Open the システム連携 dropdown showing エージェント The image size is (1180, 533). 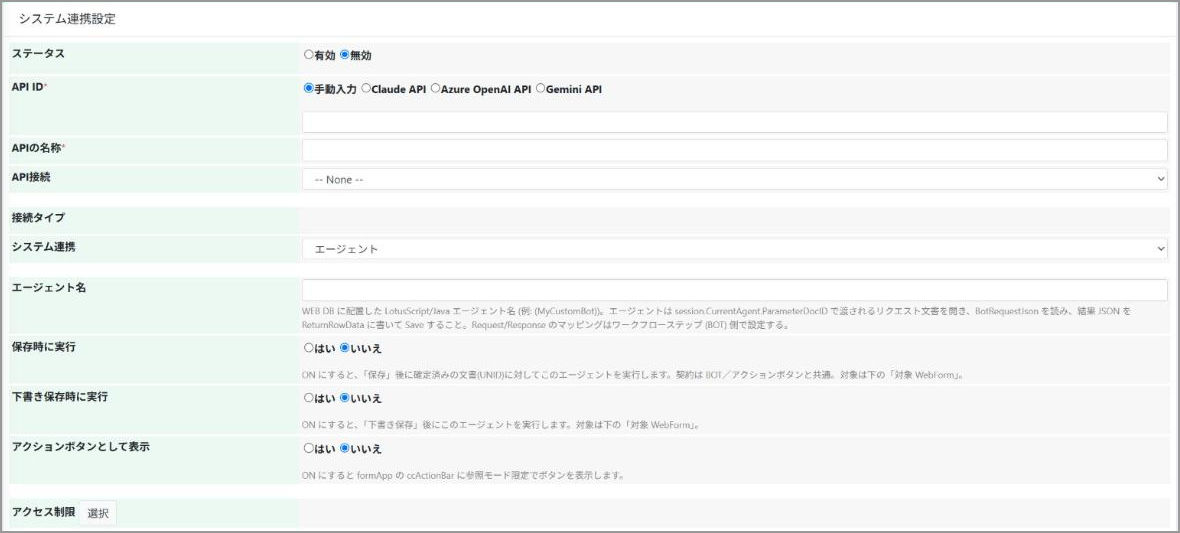coord(734,248)
